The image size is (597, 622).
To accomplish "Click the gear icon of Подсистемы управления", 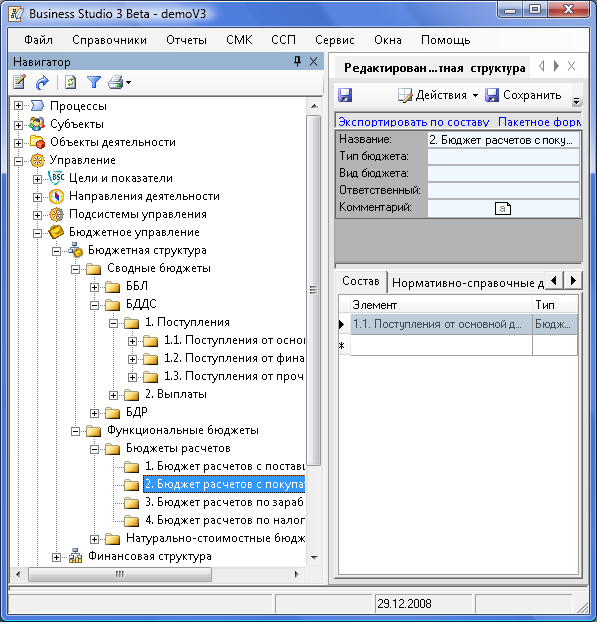I will [56, 215].
